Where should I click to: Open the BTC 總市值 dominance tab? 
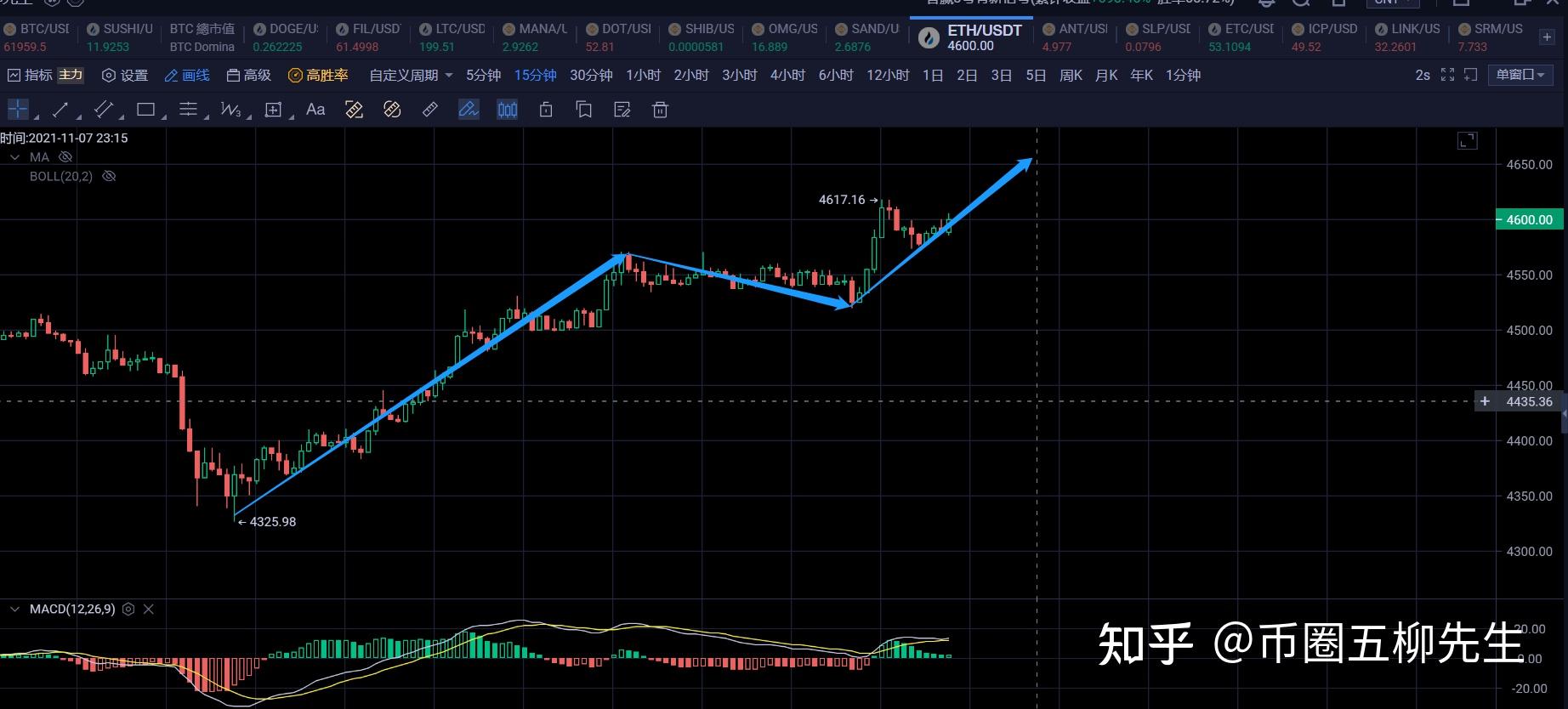pos(202,37)
